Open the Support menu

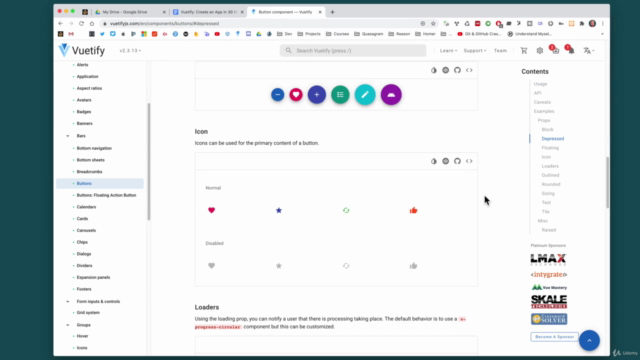[475, 51]
